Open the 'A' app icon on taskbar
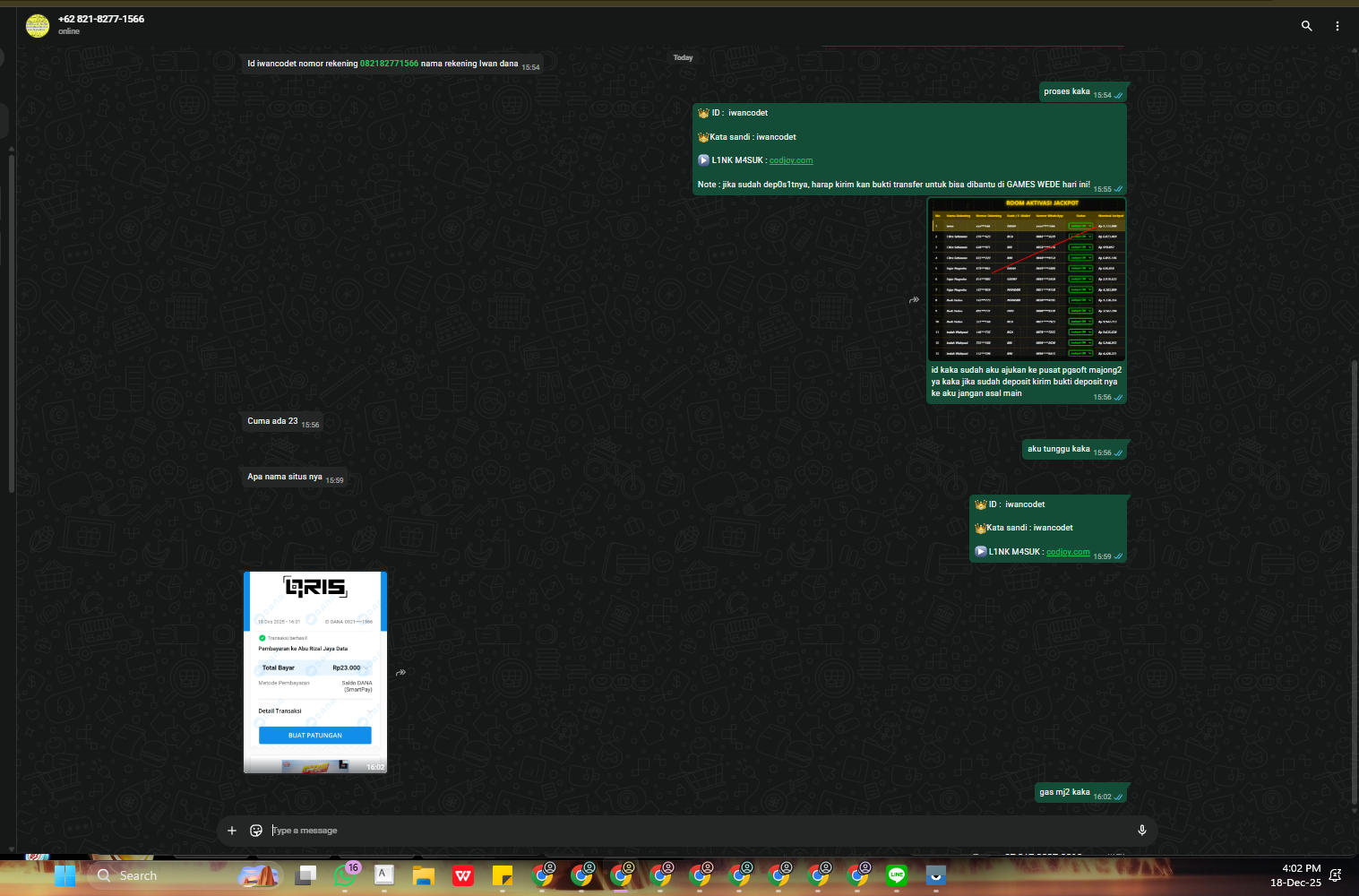This screenshot has height=896, width=1359. pyautogui.click(x=384, y=875)
